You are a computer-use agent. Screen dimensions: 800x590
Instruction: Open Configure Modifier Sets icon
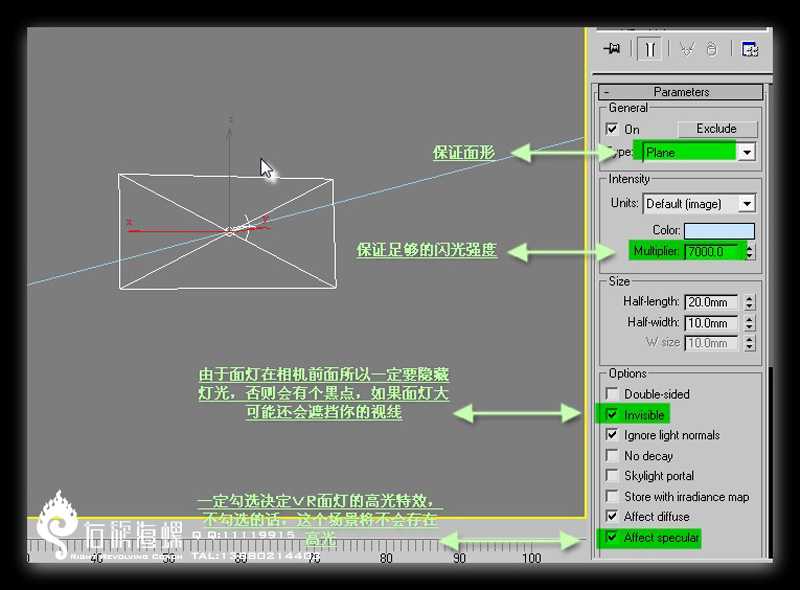click(749, 49)
